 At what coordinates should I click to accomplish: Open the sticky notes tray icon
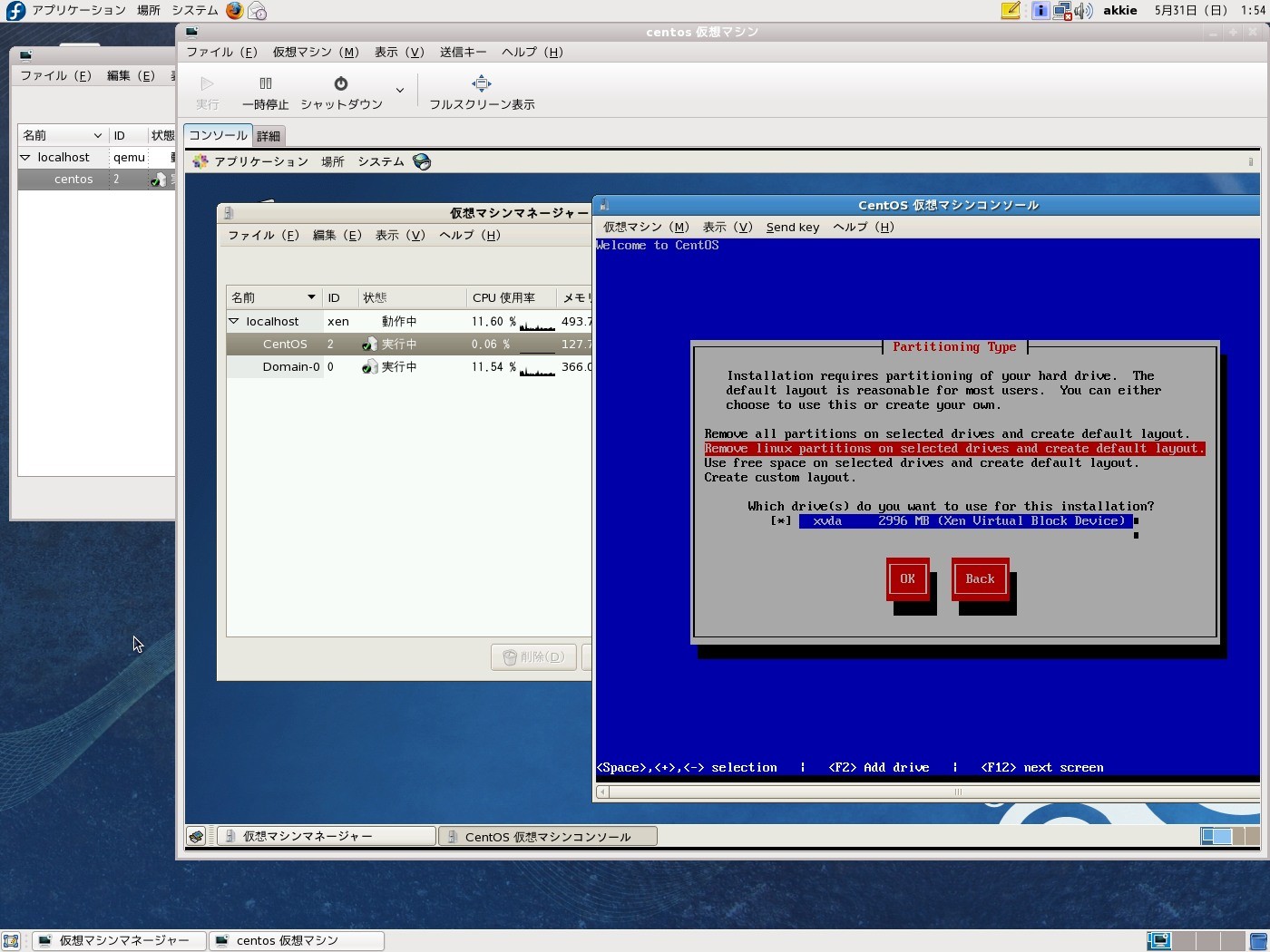[1011, 11]
